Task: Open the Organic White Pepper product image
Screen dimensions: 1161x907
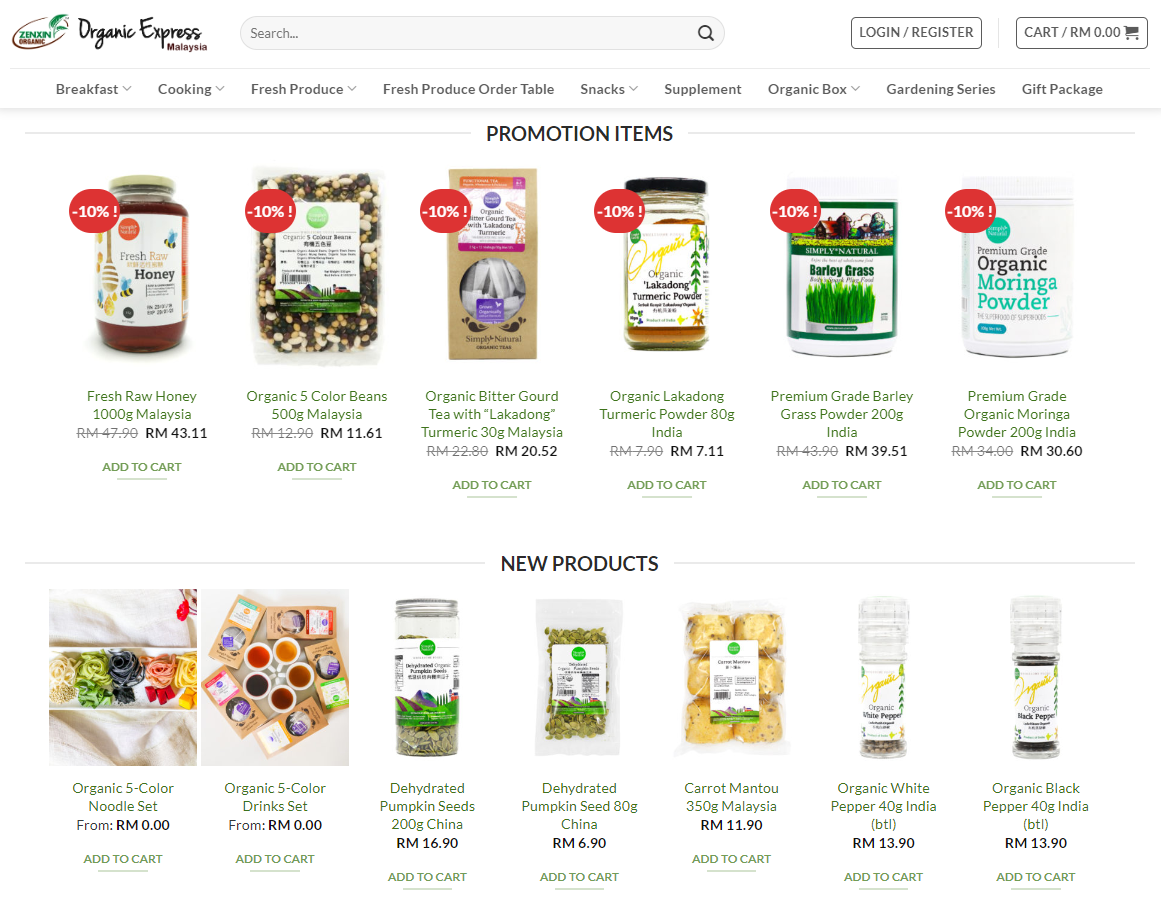Action: pyautogui.click(x=883, y=677)
